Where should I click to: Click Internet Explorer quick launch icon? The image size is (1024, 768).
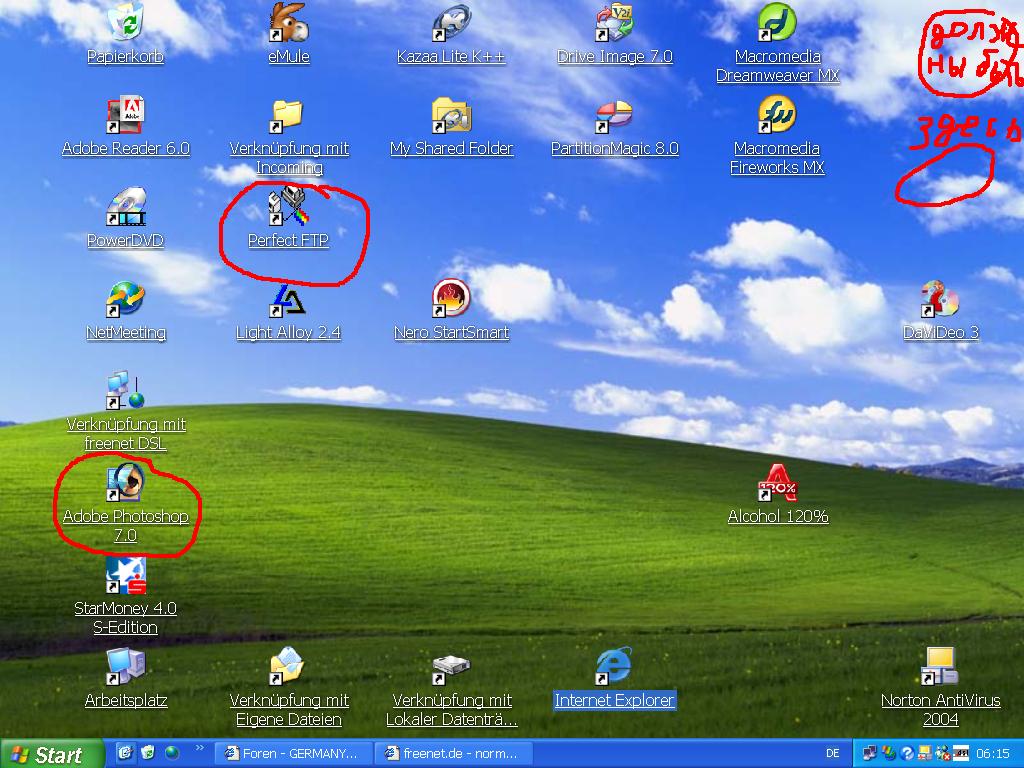pyautogui.click(x=125, y=753)
